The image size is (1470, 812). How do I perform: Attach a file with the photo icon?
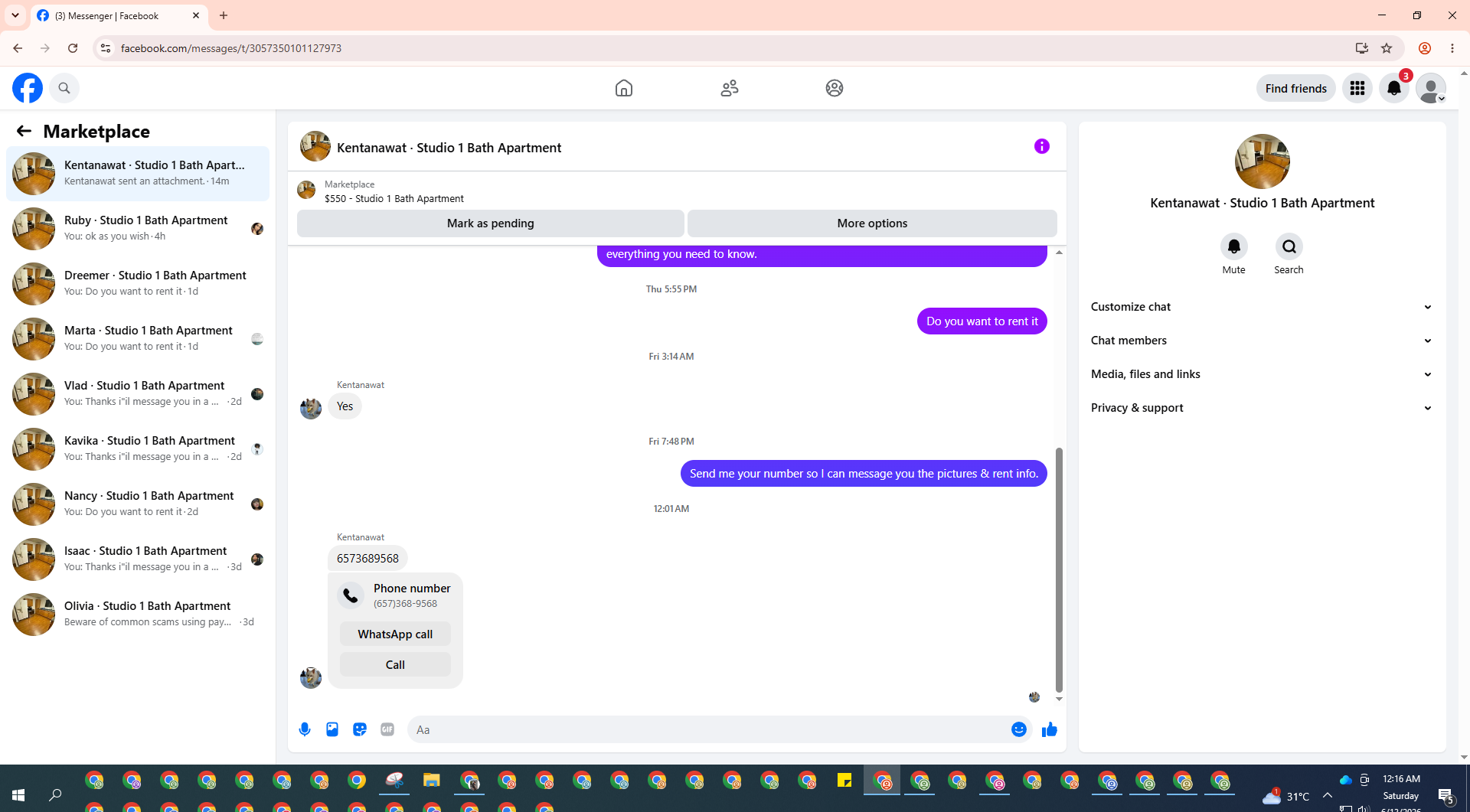tap(332, 729)
